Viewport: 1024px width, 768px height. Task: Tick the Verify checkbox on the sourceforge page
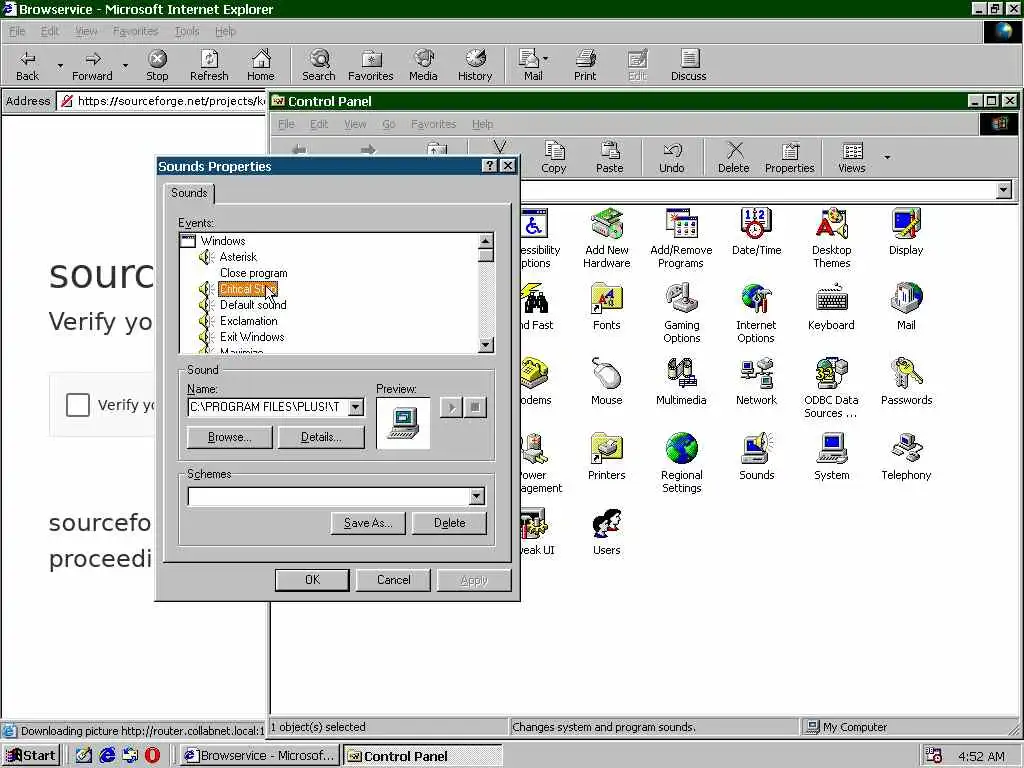pyautogui.click(x=78, y=405)
